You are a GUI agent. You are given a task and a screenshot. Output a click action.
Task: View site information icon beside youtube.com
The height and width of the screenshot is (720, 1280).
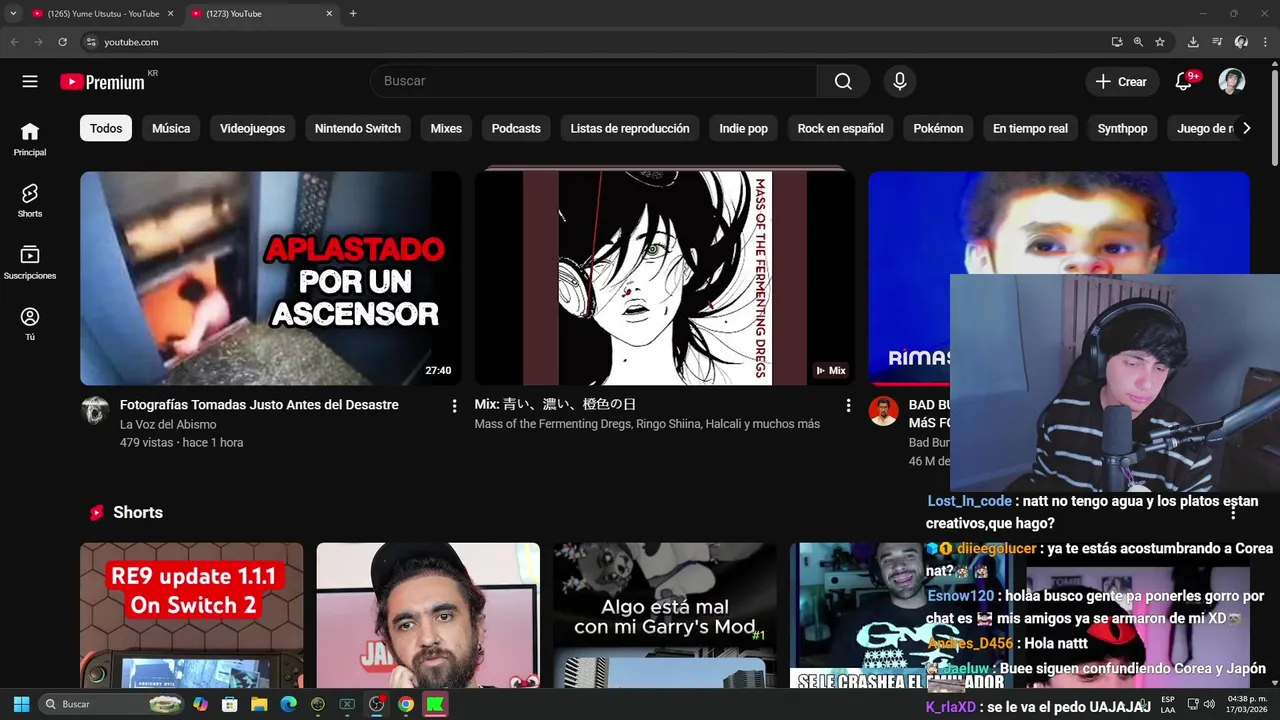91,42
